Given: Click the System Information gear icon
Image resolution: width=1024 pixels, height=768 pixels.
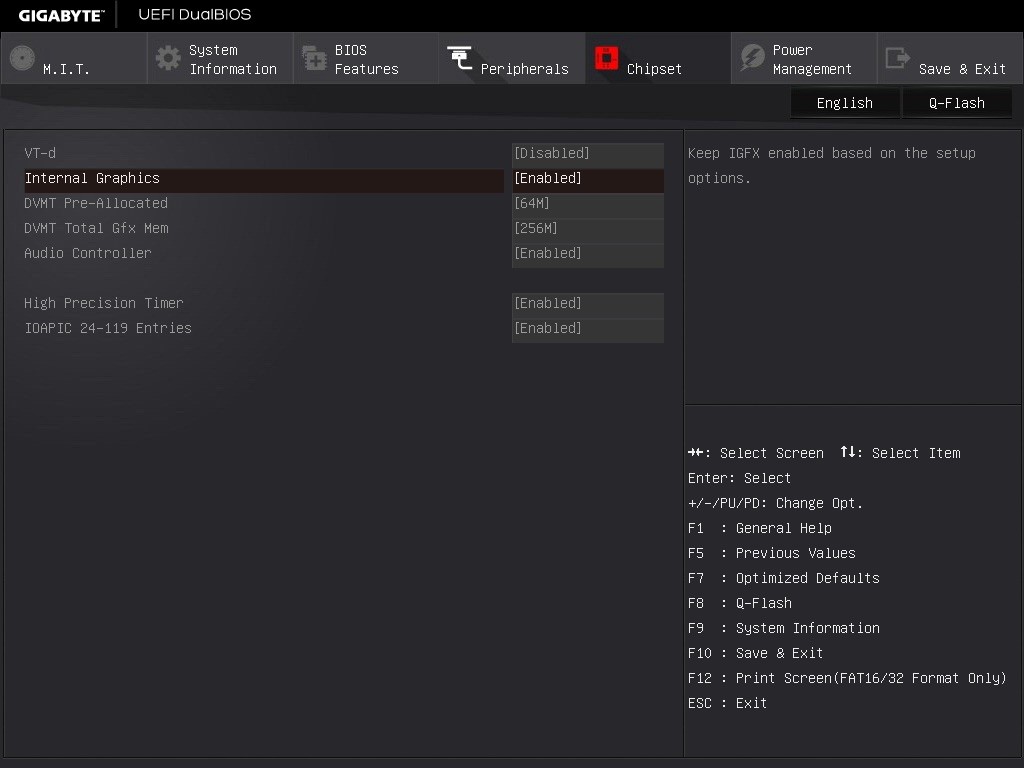Looking at the screenshot, I should tap(168, 58).
